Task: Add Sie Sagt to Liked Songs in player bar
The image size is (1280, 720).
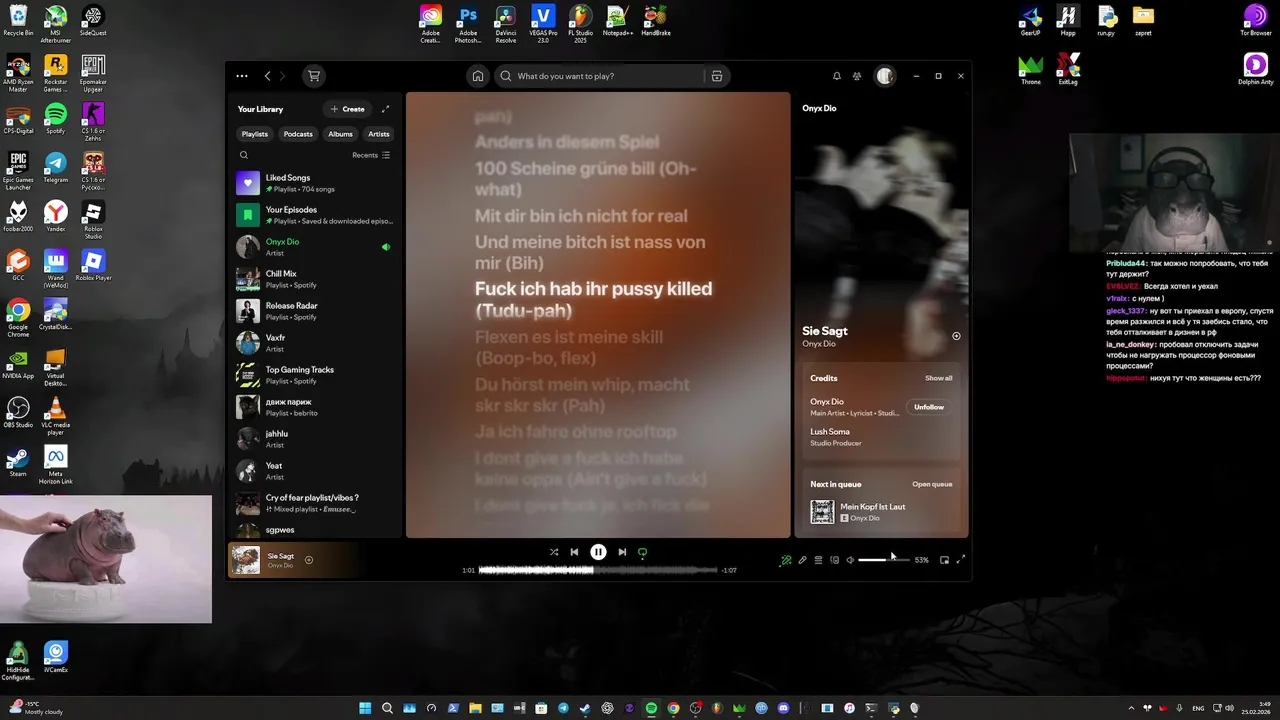Action: (x=309, y=560)
